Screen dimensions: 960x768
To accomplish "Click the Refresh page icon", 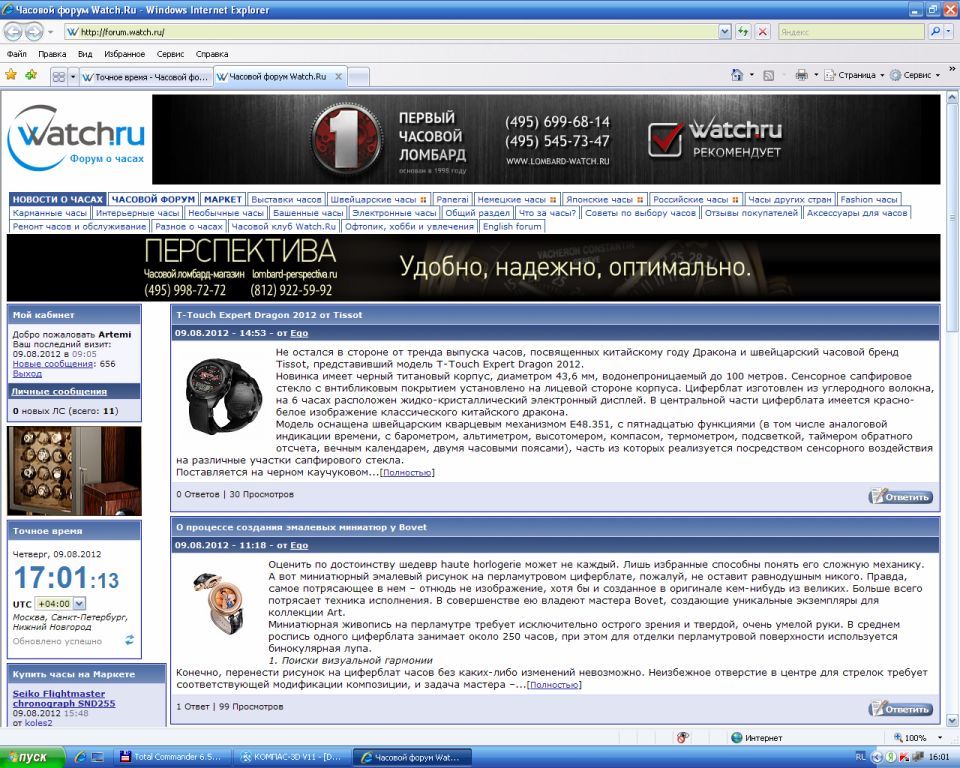I will pos(743,32).
